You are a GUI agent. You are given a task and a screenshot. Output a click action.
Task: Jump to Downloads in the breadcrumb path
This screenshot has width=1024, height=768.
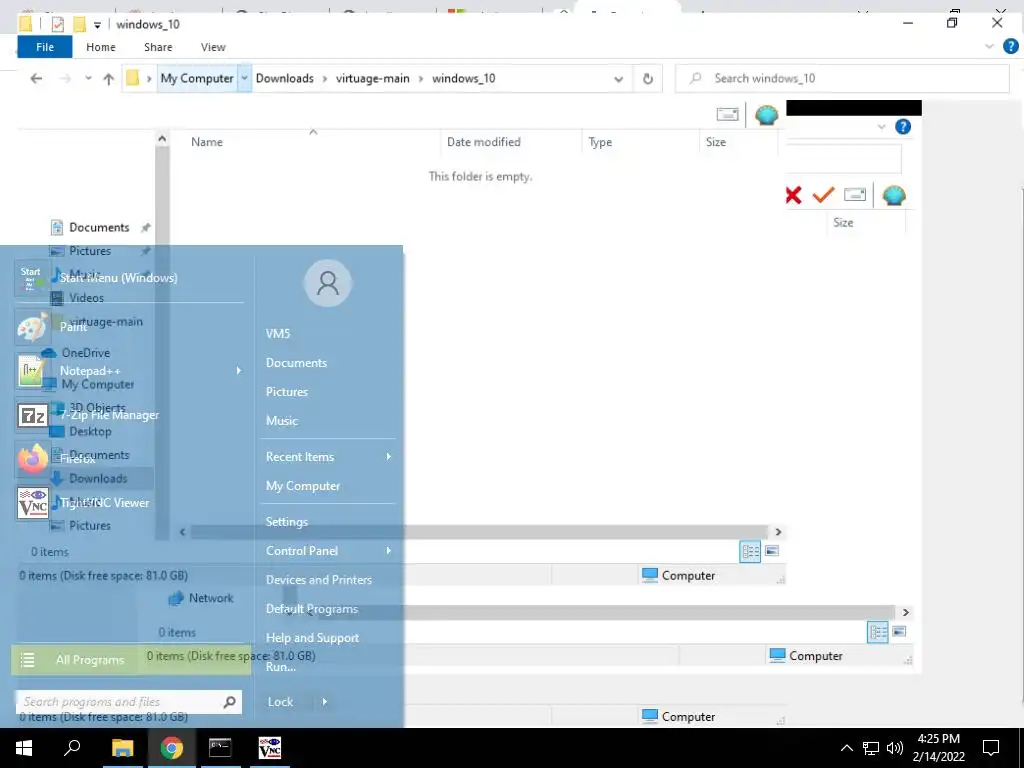tap(285, 78)
